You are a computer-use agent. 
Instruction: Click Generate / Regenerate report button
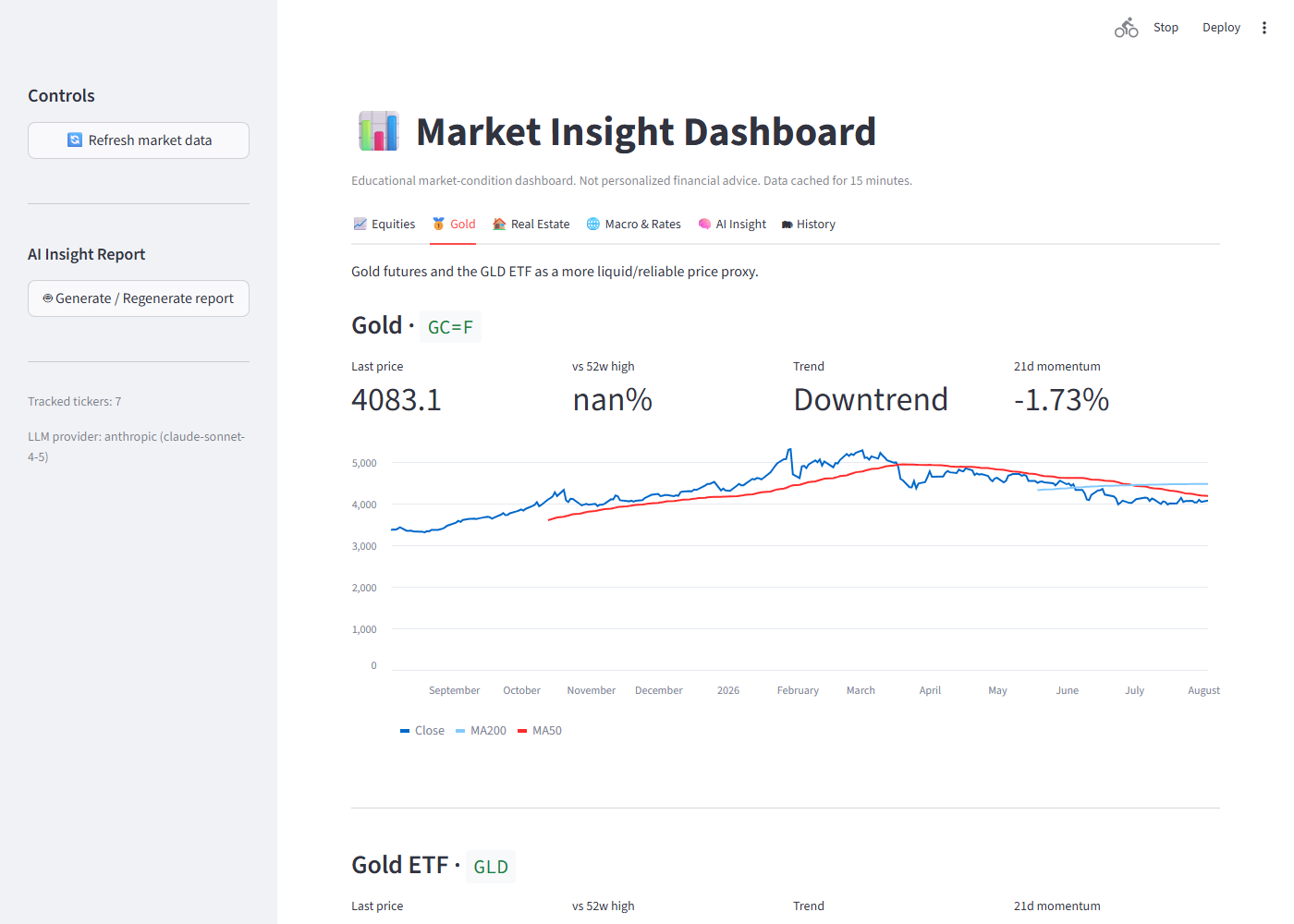[x=139, y=298]
